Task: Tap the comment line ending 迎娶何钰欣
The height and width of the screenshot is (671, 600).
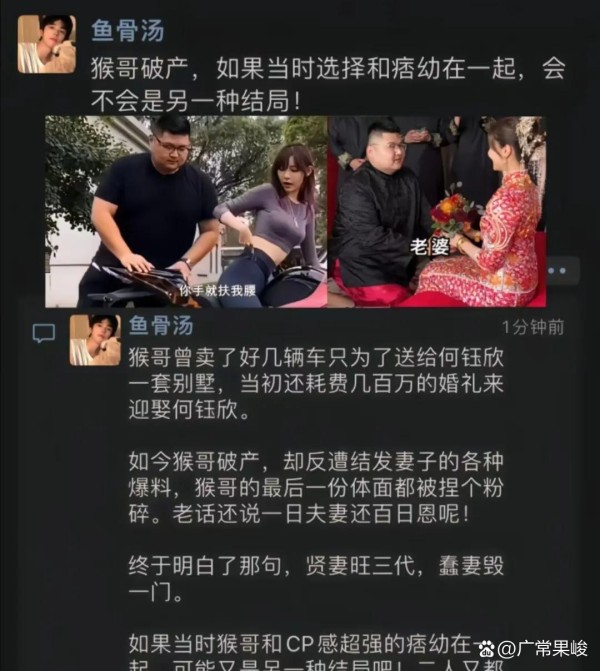Action: pyautogui.click(x=189, y=410)
